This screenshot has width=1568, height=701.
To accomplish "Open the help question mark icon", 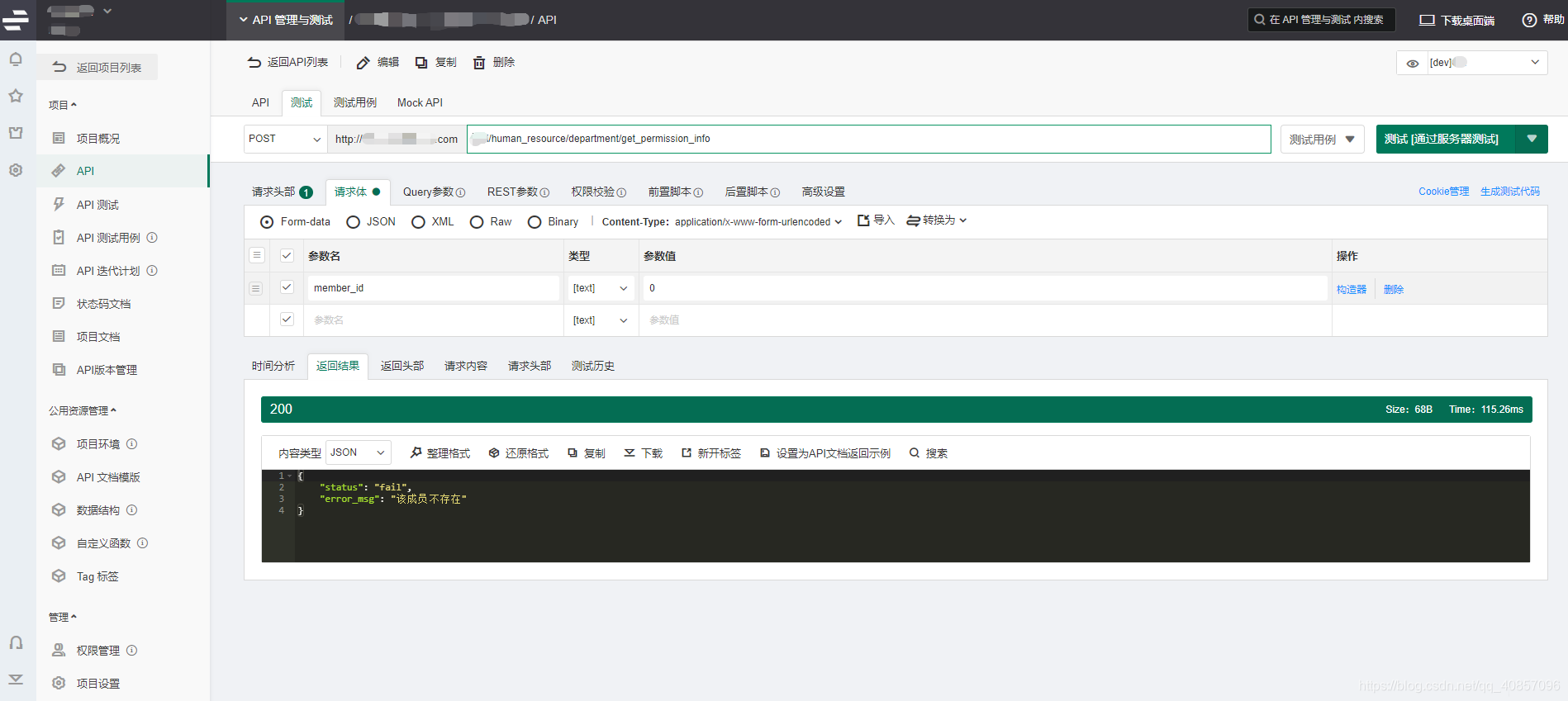I will pos(1529,20).
